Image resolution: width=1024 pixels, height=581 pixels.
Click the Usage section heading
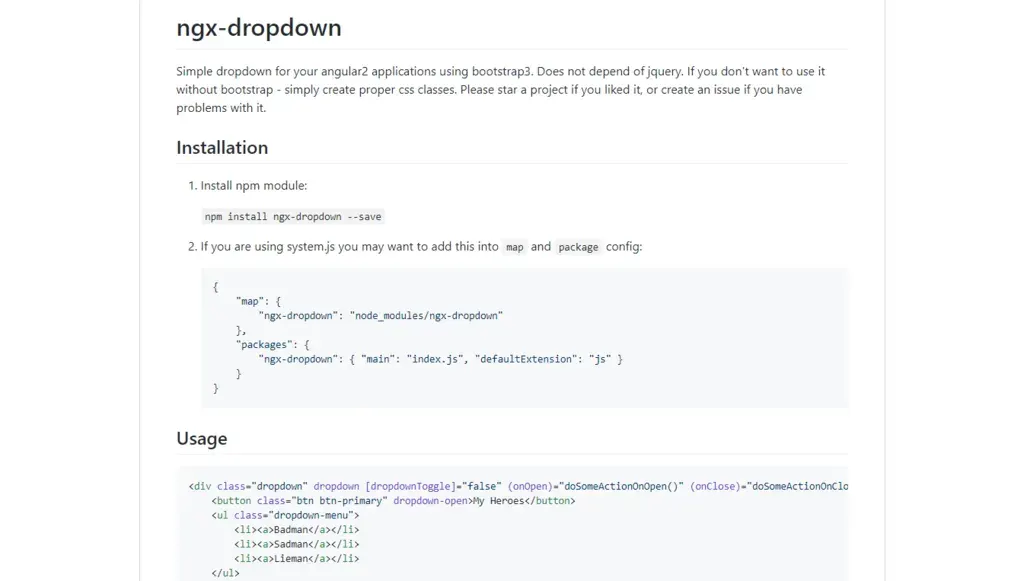click(202, 439)
